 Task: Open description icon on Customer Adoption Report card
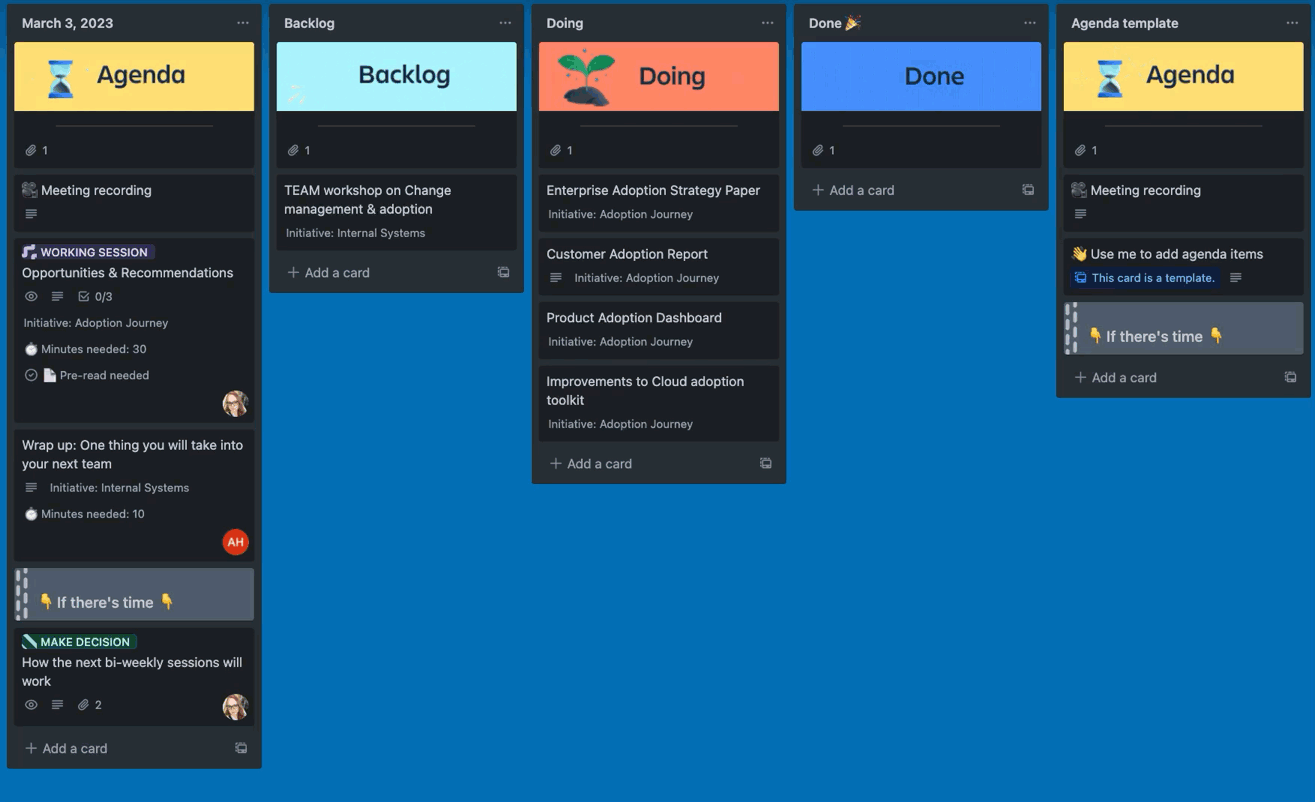[556, 278]
